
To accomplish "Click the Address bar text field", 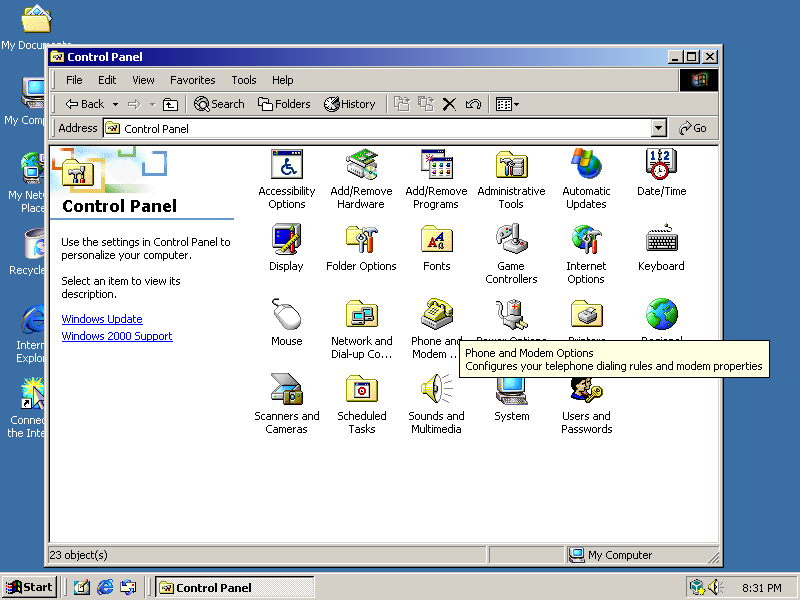I will click(x=378, y=128).
